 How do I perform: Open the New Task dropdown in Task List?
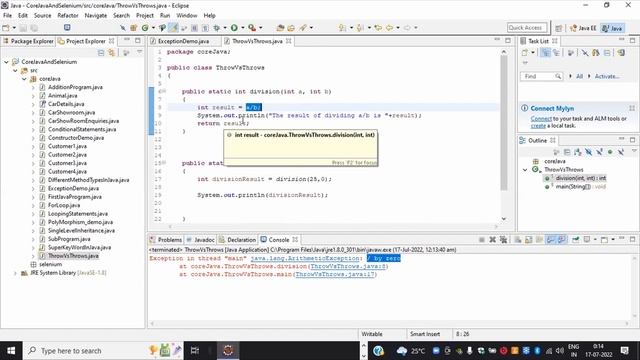(533, 53)
